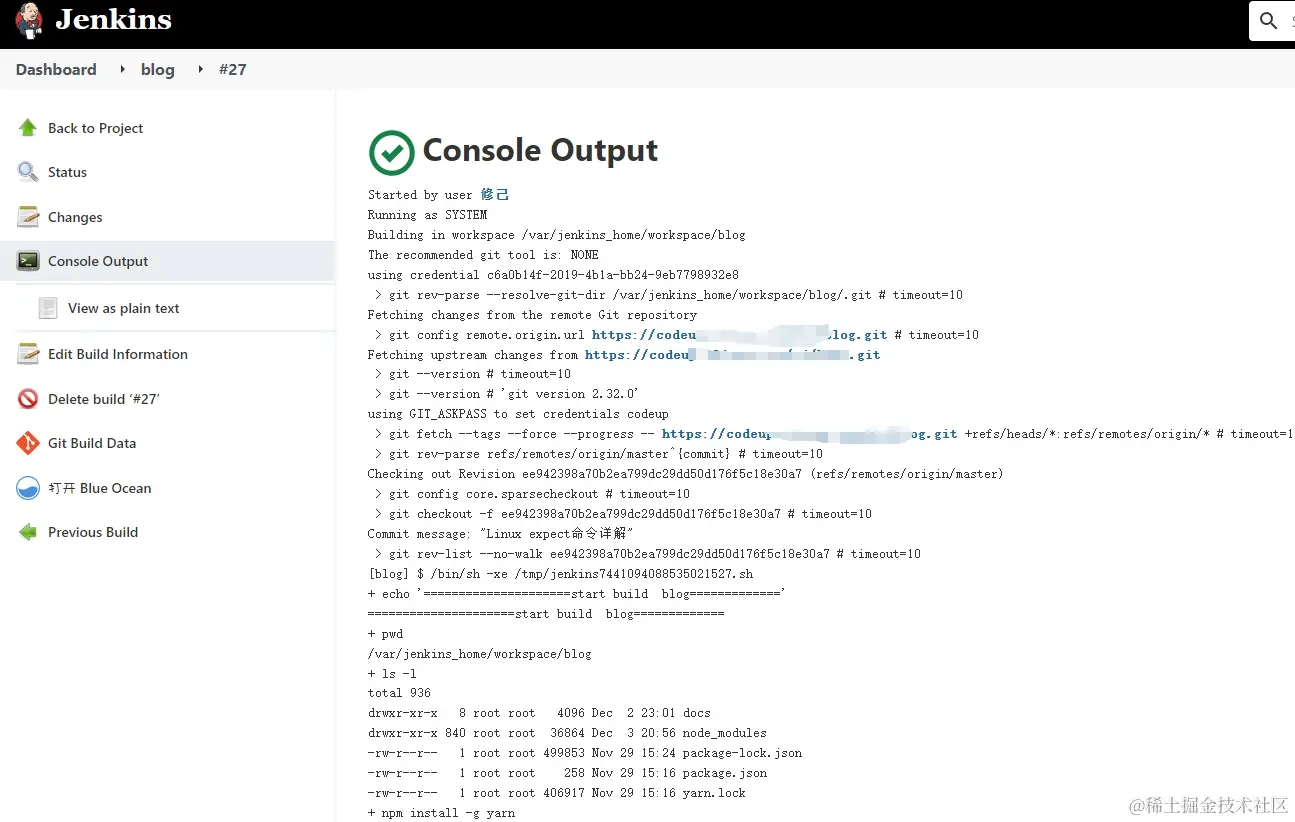
Task: Click 'Building in workspace' log line
Action: 556,235
